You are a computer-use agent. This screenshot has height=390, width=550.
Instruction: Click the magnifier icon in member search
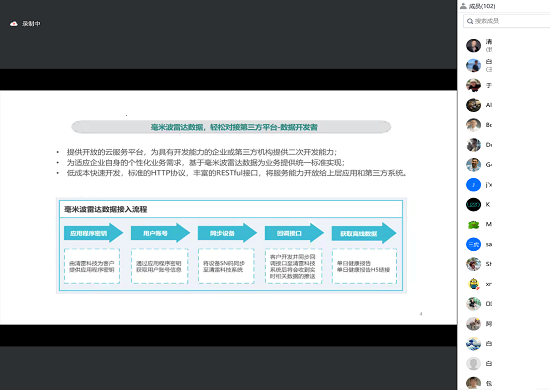click(x=470, y=21)
